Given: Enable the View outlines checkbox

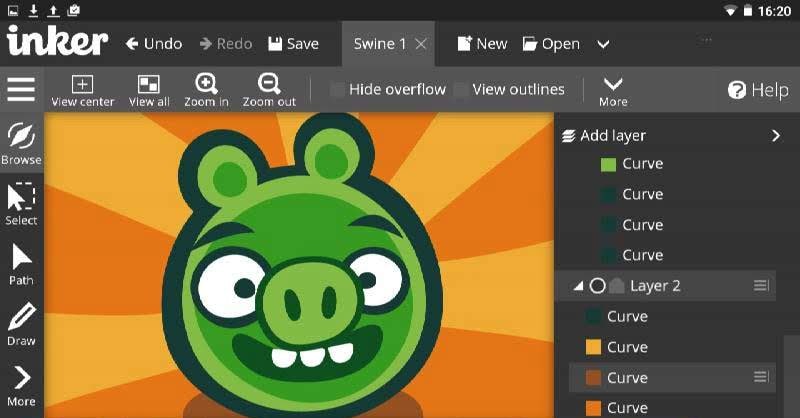Looking at the screenshot, I should [461, 90].
